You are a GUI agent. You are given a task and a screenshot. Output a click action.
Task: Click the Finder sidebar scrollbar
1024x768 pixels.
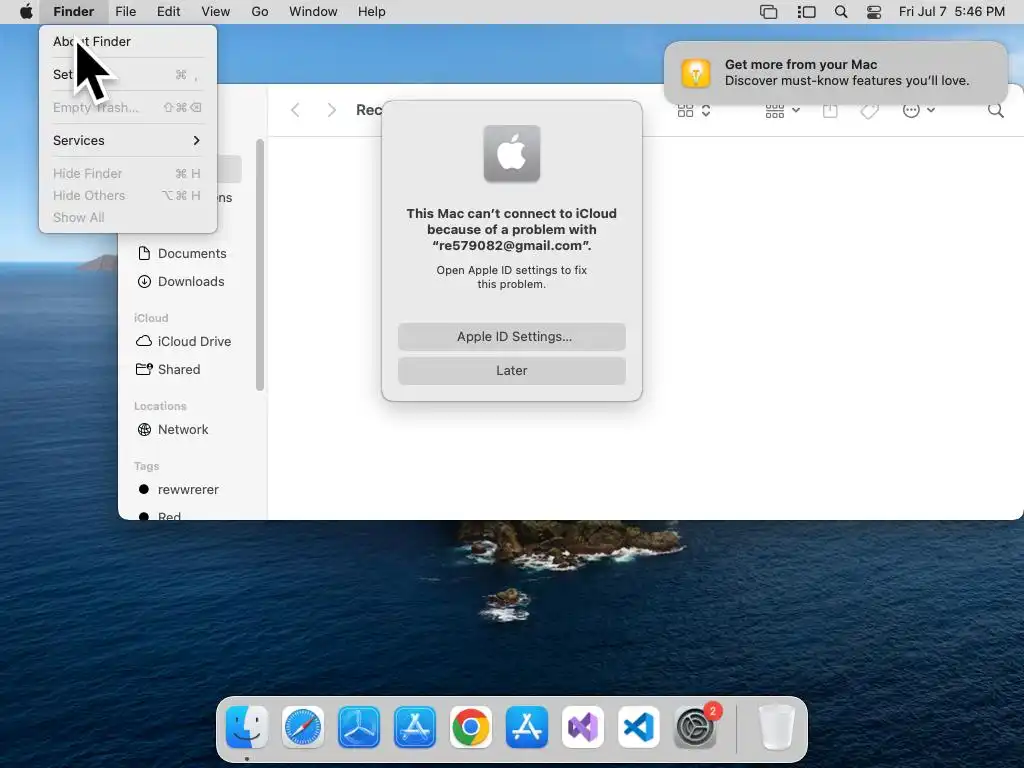pos(260,264)
